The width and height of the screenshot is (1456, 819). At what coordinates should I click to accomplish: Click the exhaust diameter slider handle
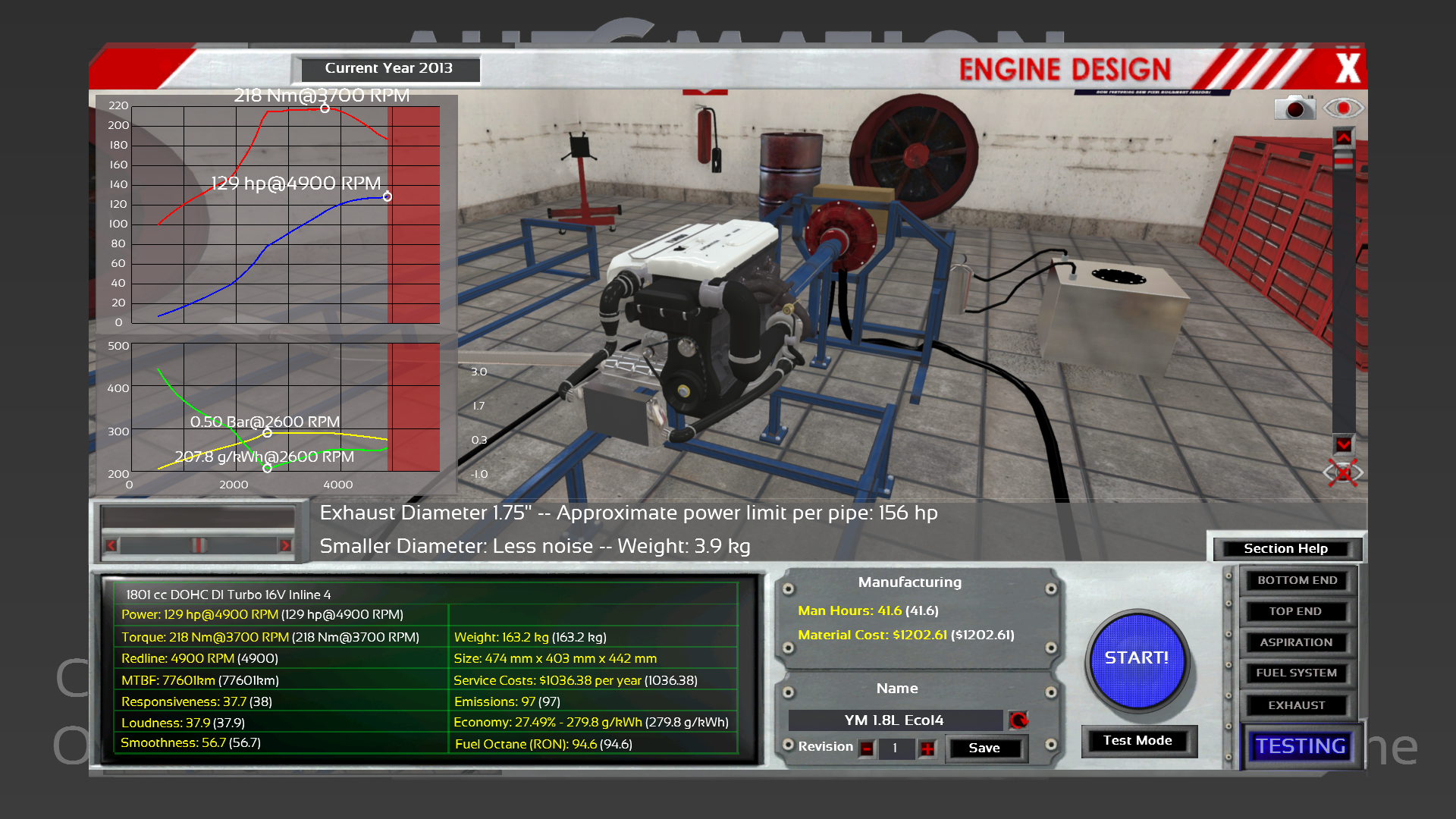[199, 545]
